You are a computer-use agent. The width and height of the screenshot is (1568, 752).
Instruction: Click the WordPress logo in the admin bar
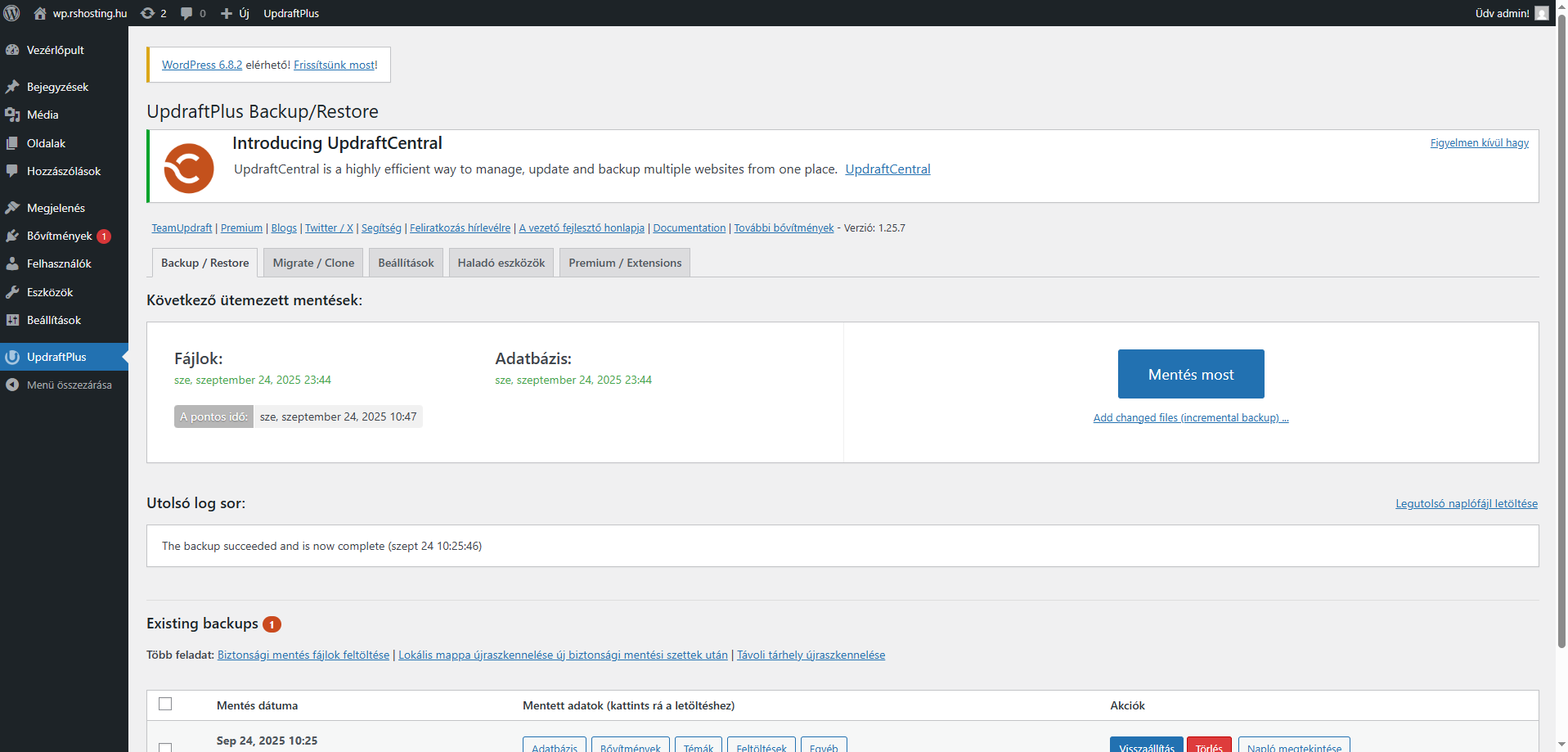tap(12, 12)
